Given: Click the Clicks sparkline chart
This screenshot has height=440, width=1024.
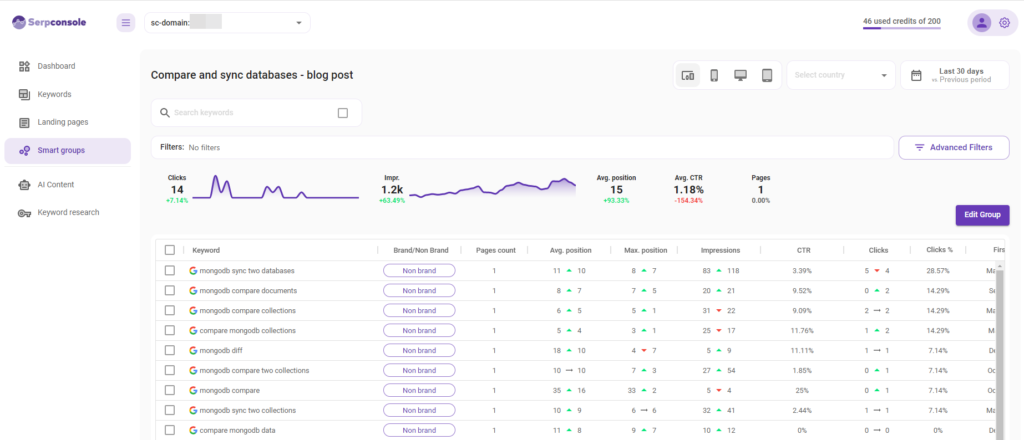Looking at the screenshot, I should click(x=276, y=187).
